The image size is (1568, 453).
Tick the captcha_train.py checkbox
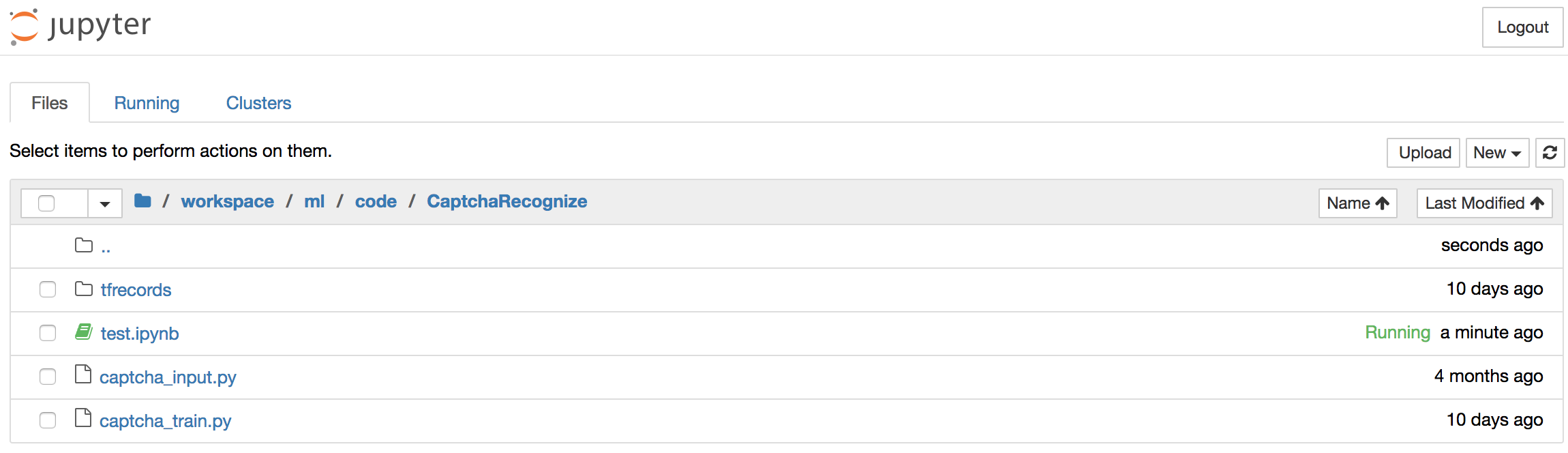(48, 420)
